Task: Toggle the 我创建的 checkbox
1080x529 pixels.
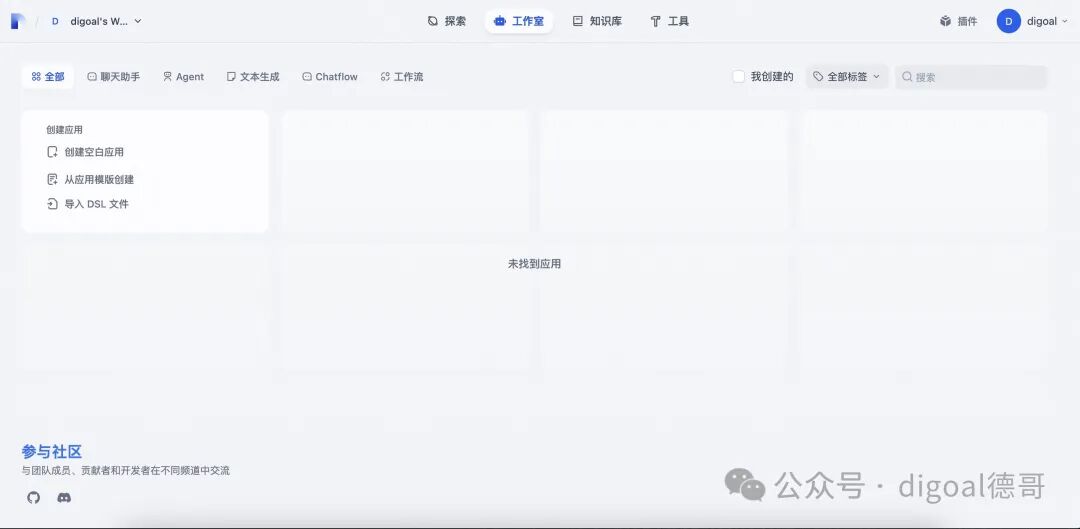Action: (x=738, y=76)
